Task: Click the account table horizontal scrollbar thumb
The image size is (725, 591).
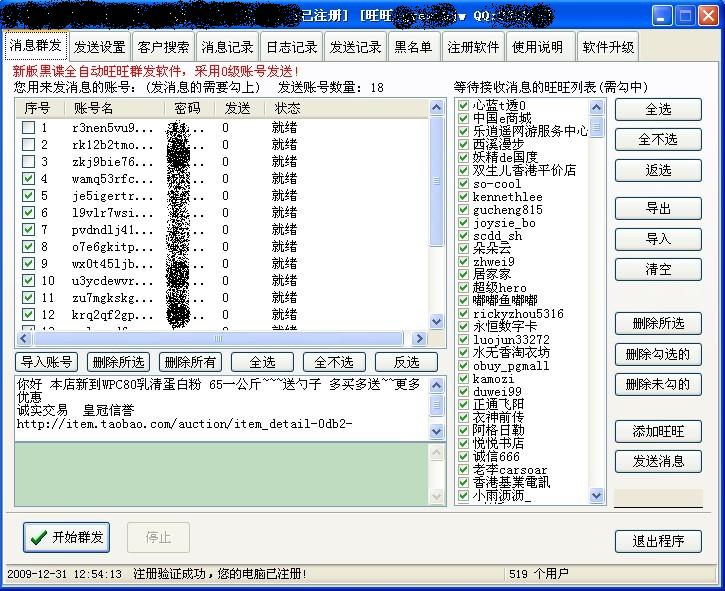Action: (x=218, y=339)
